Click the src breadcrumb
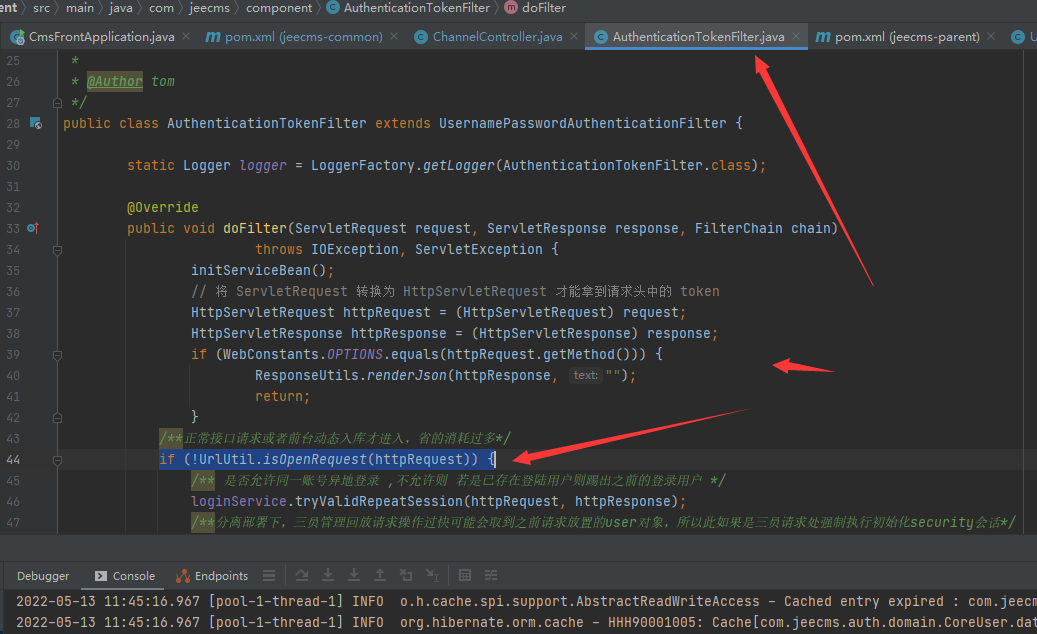 [41, 8]
